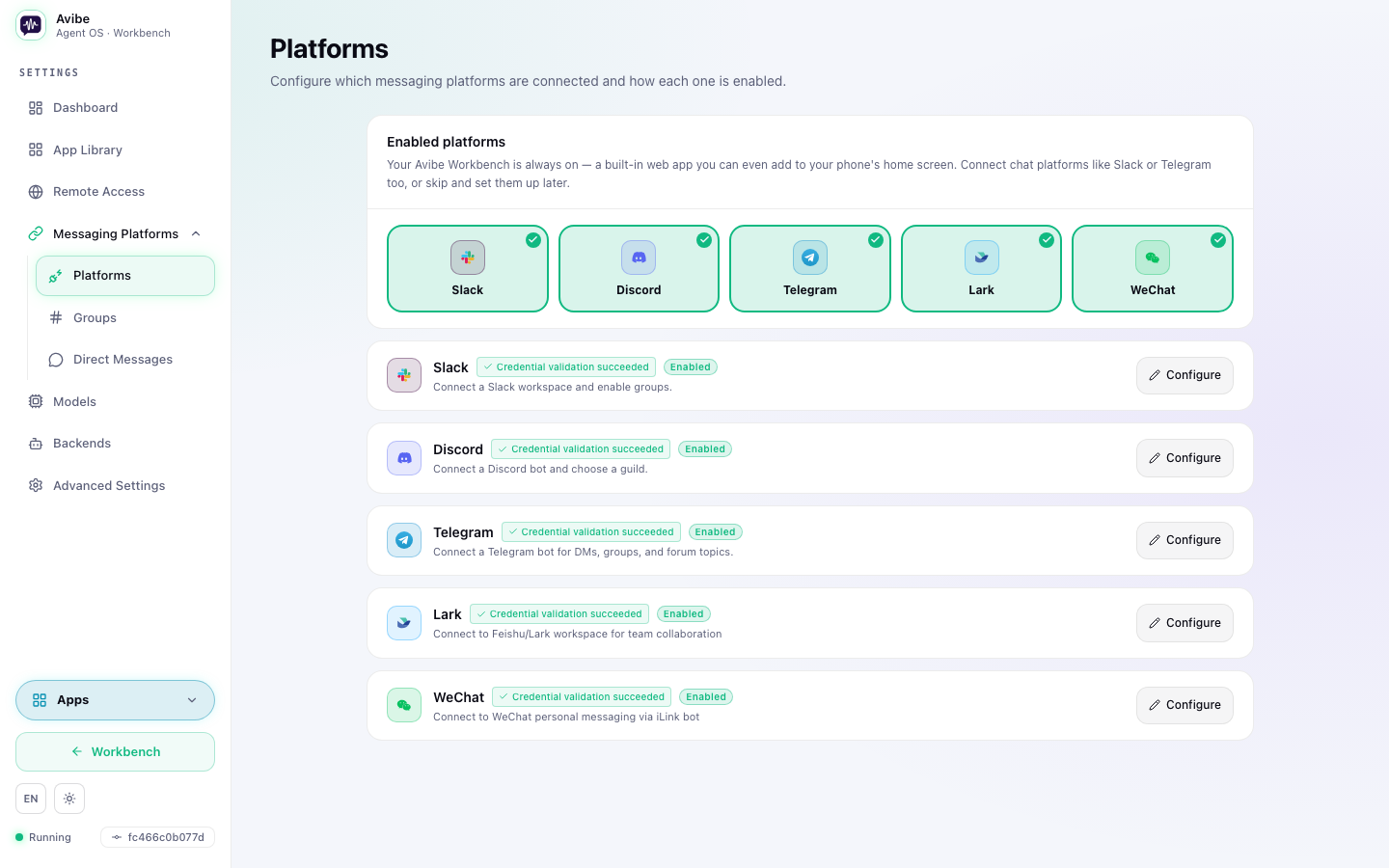Click the App Library grid icon

point(36,149)
